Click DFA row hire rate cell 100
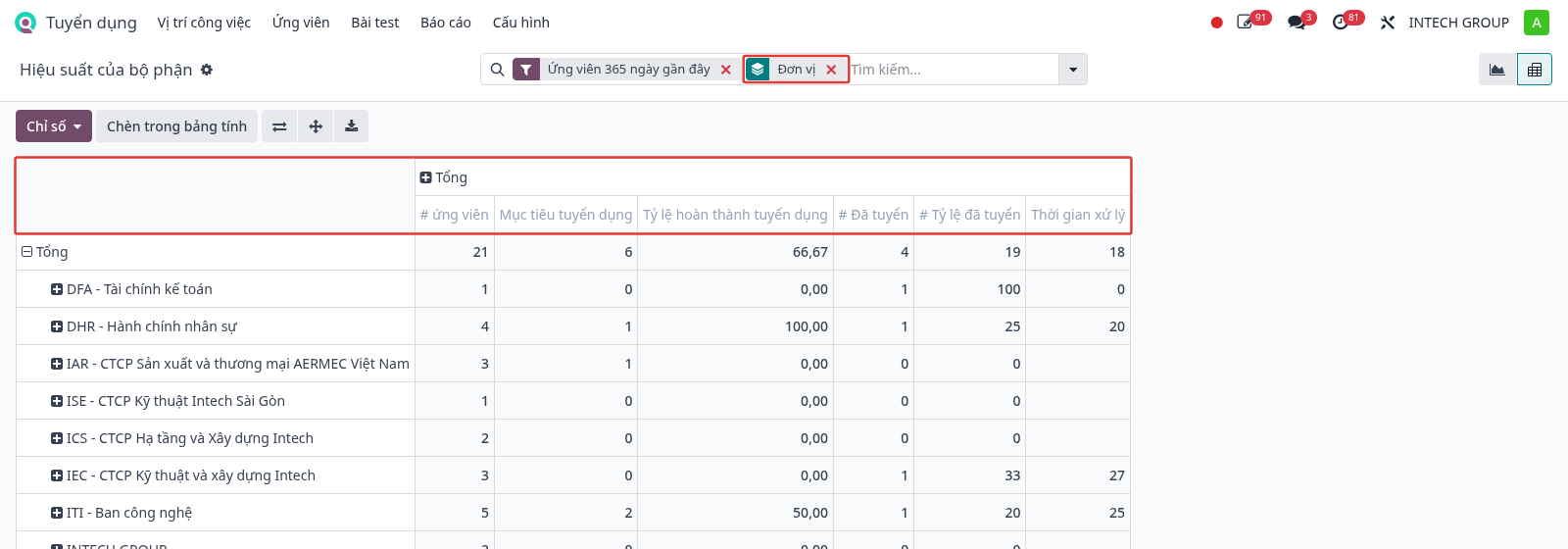Viewport: 1568px width, 549px height. tap(969, 289)
